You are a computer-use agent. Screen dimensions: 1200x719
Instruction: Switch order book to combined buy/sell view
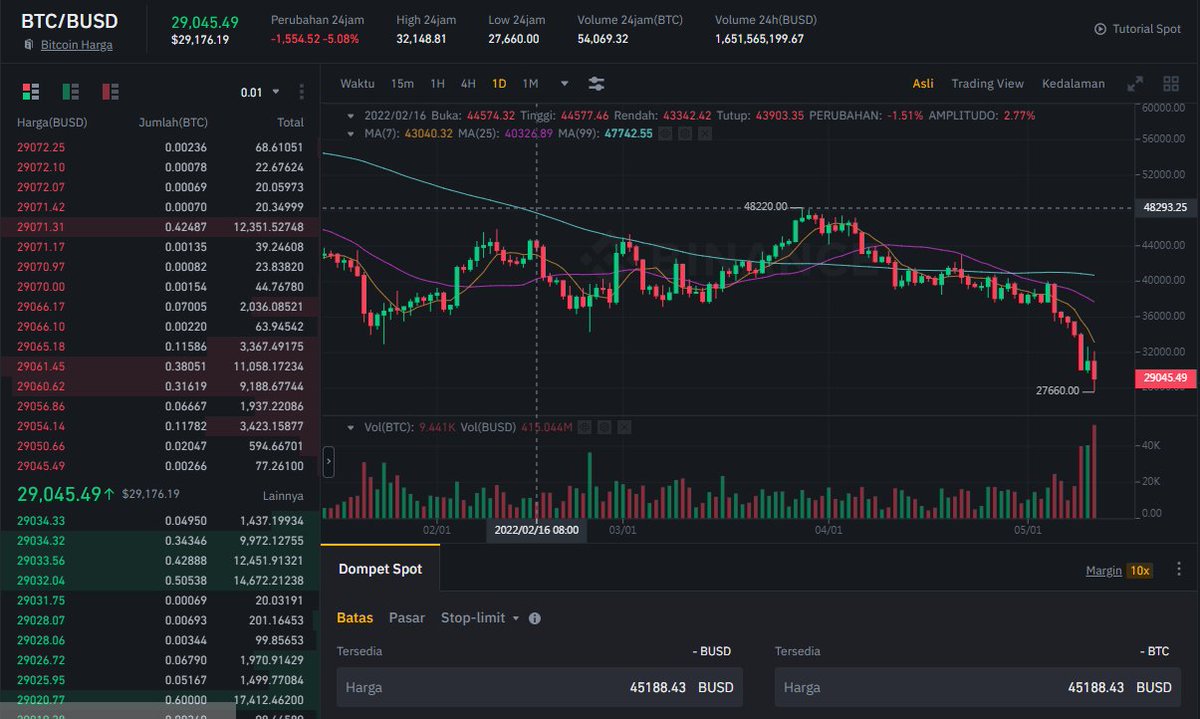point(30,91)
